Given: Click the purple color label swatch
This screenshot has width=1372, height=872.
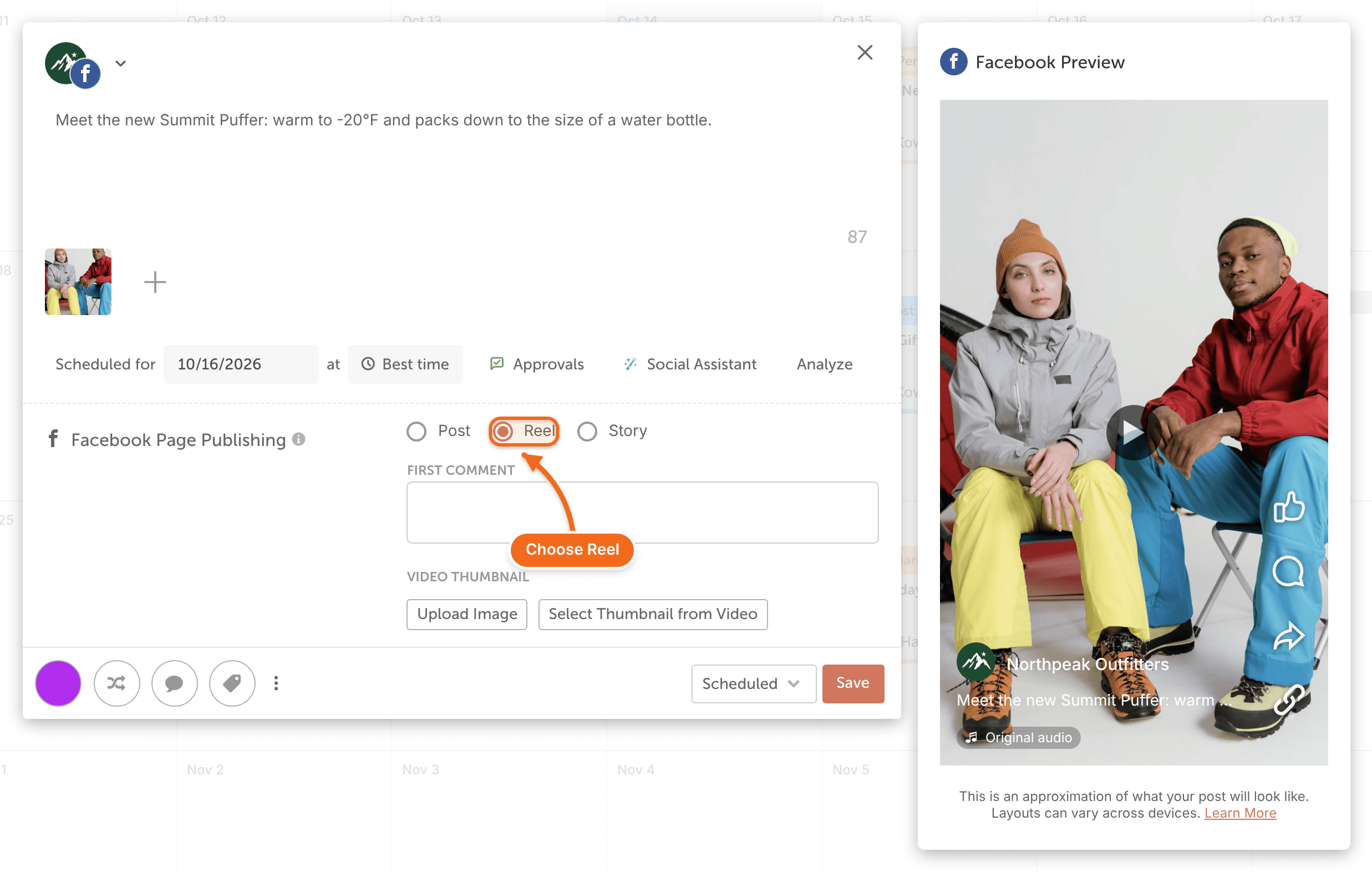Looking at the screenshot, I should (58, 683).
